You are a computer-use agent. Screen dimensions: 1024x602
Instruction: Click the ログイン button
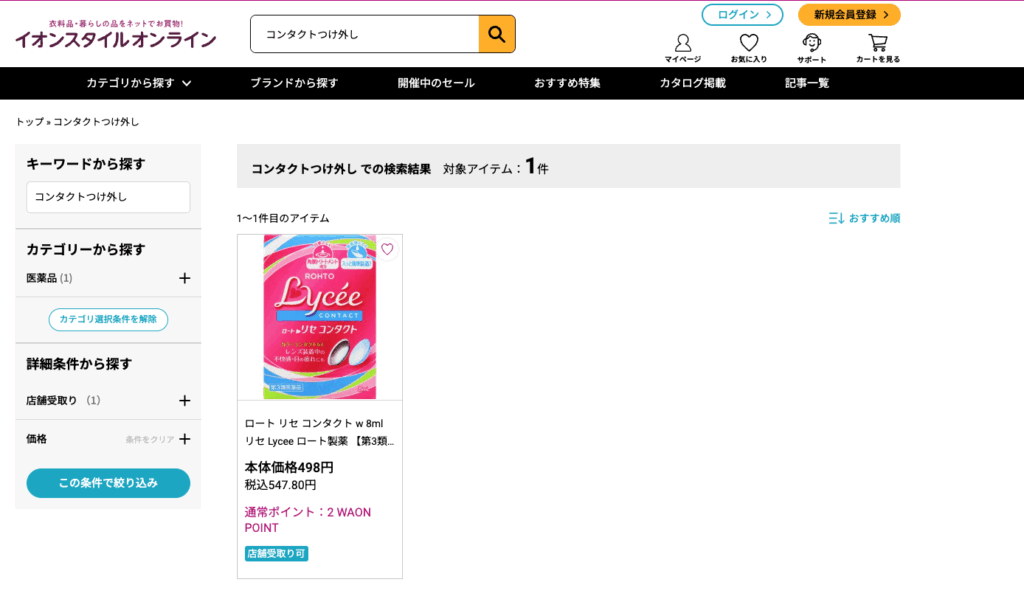[742, 14]
